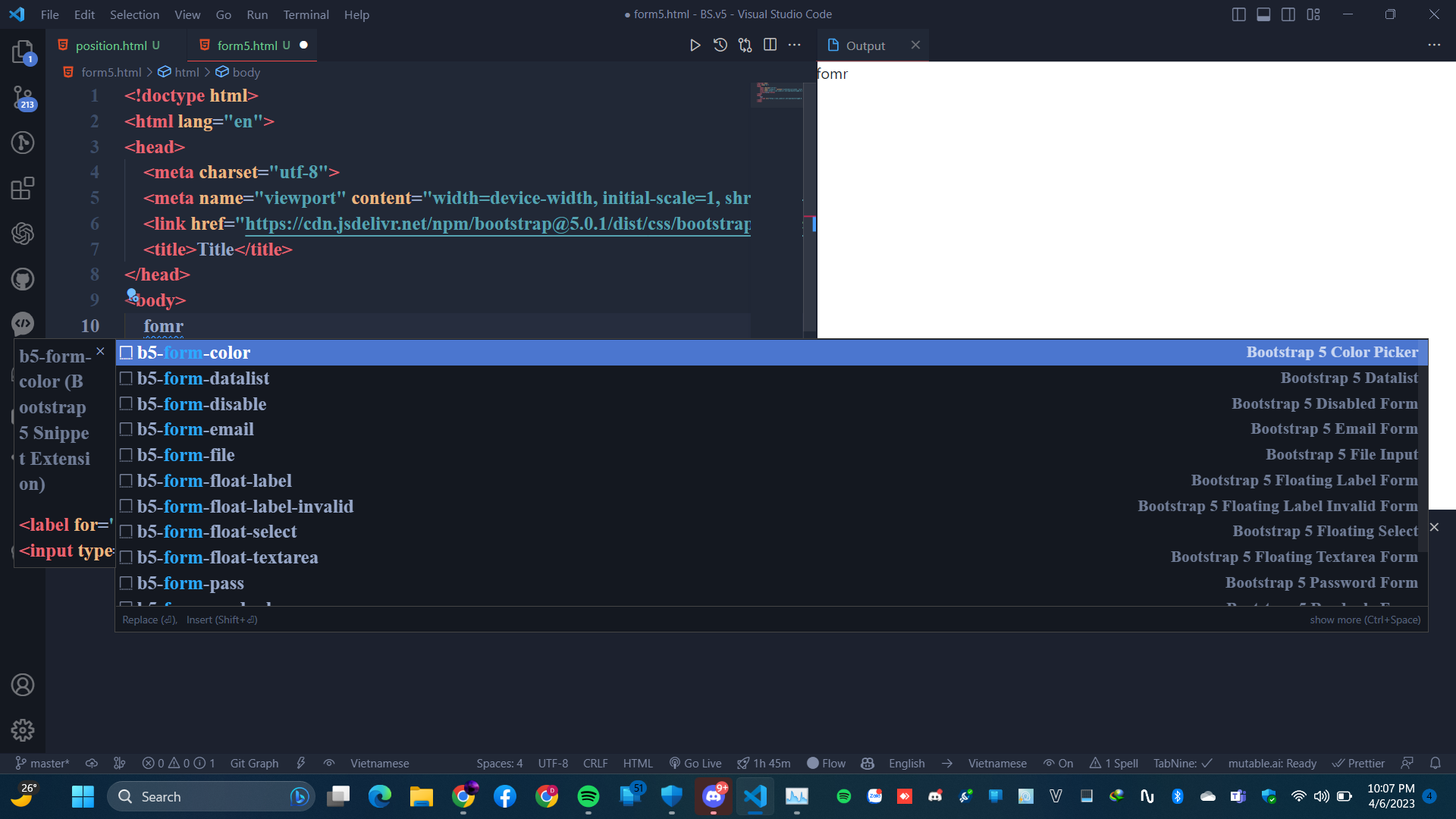The image size is (1456, 819).
Task: Close the Output tab
Action: click(x=915, y=45)
